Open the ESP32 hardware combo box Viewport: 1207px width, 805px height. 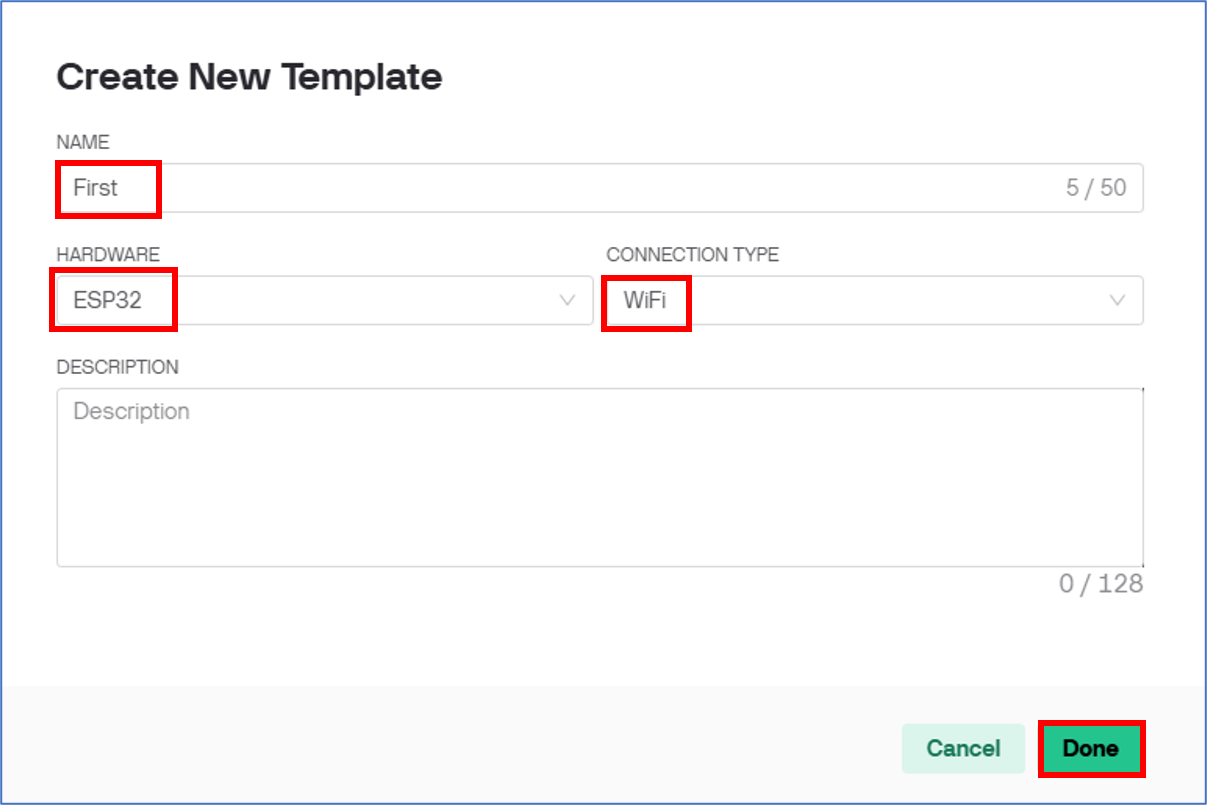point(325,300)
